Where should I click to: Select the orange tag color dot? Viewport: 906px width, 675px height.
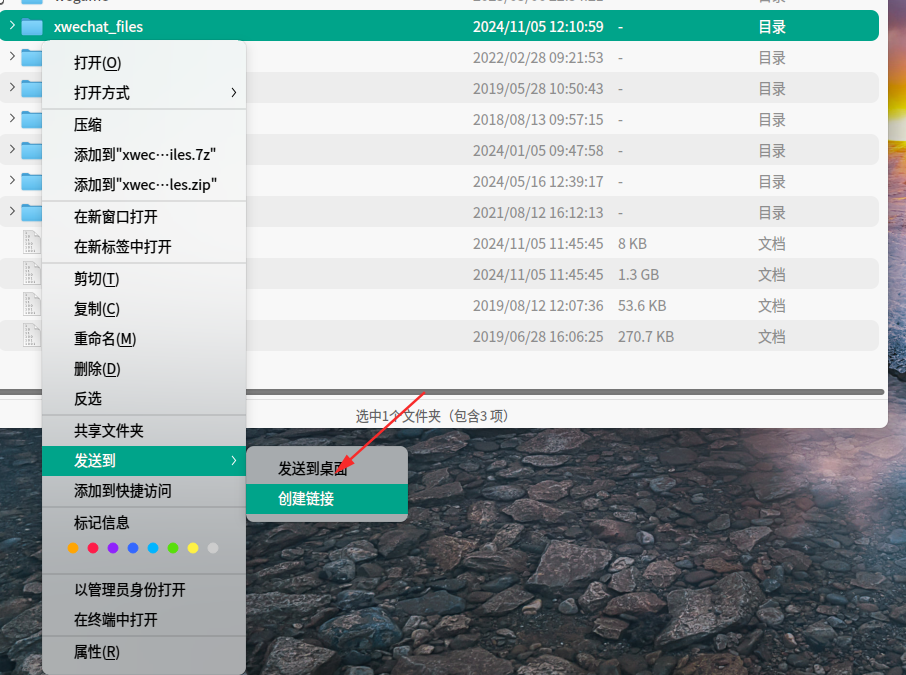[x=73, y=548]
